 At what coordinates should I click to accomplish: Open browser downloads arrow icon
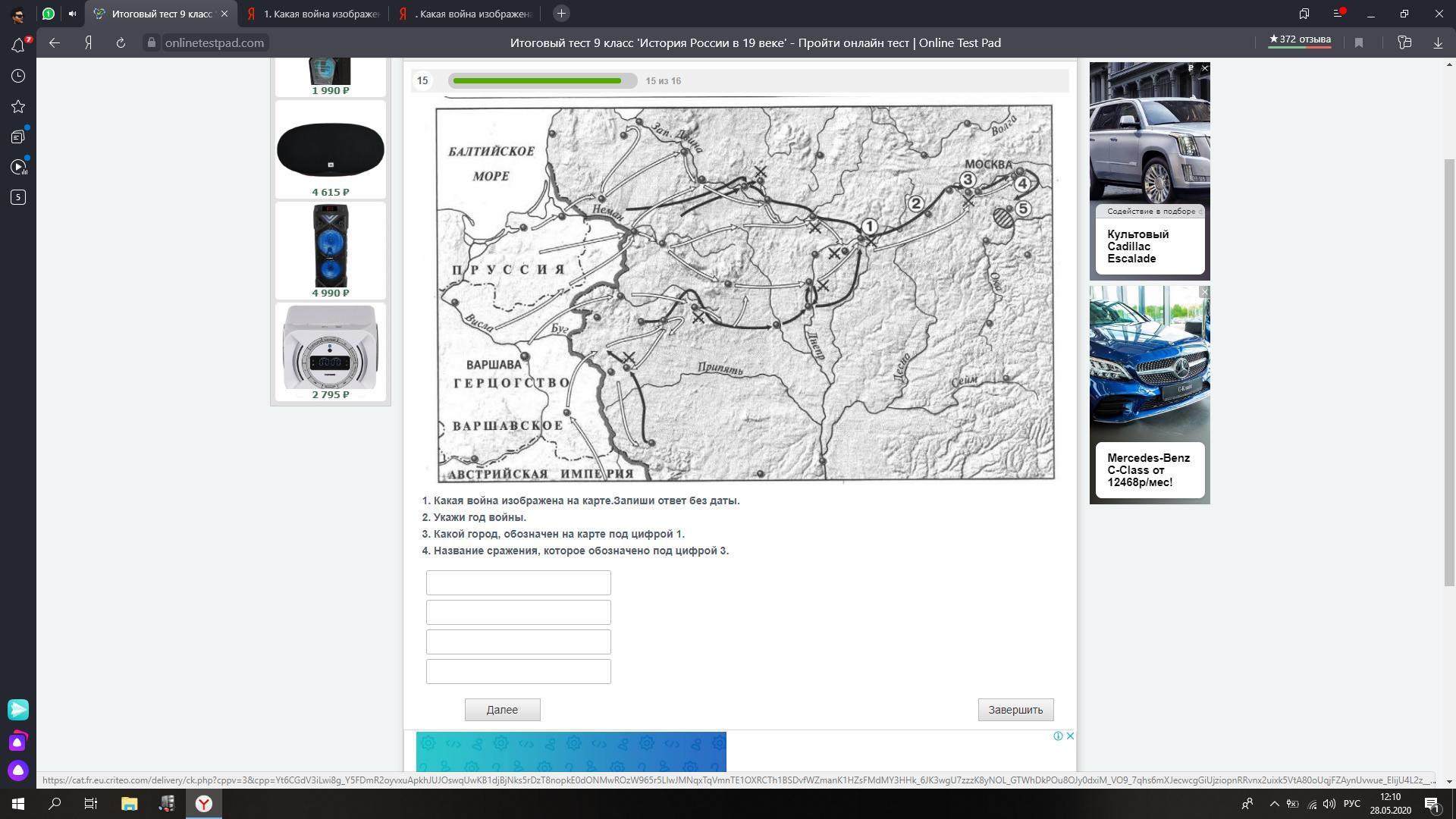(x=1438, y=43)
